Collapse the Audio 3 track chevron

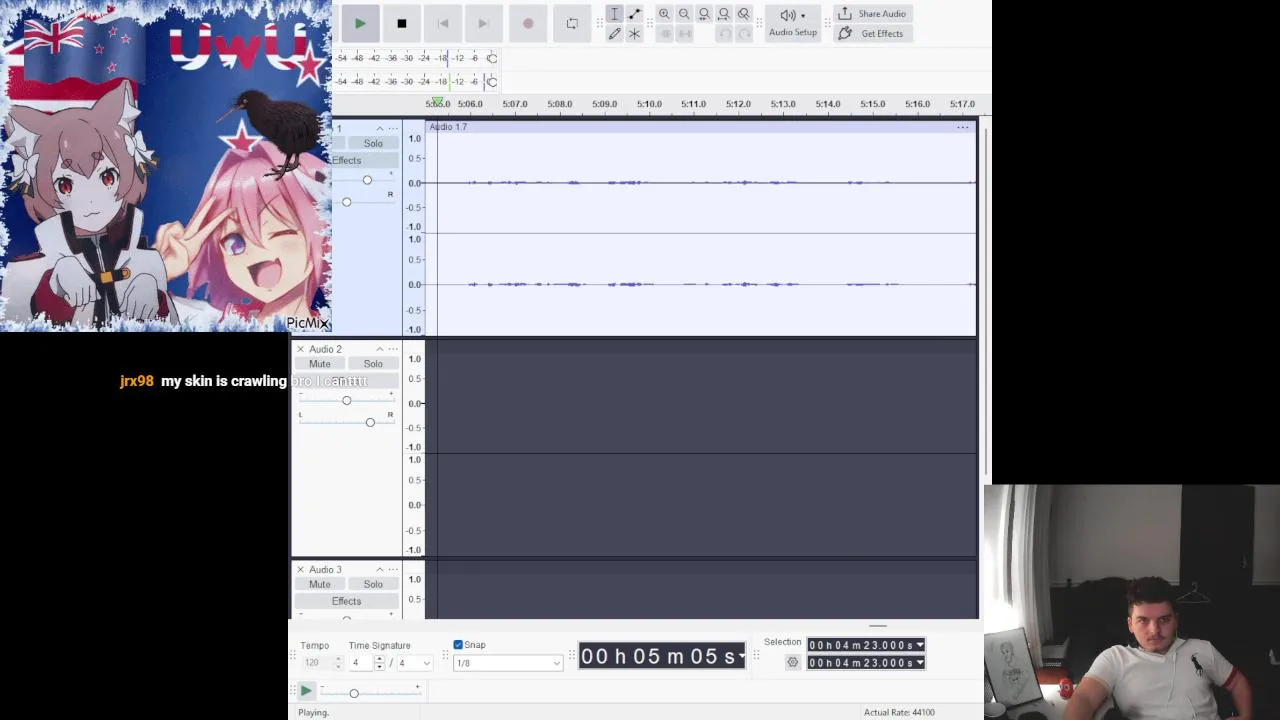(x=379, y=569)
